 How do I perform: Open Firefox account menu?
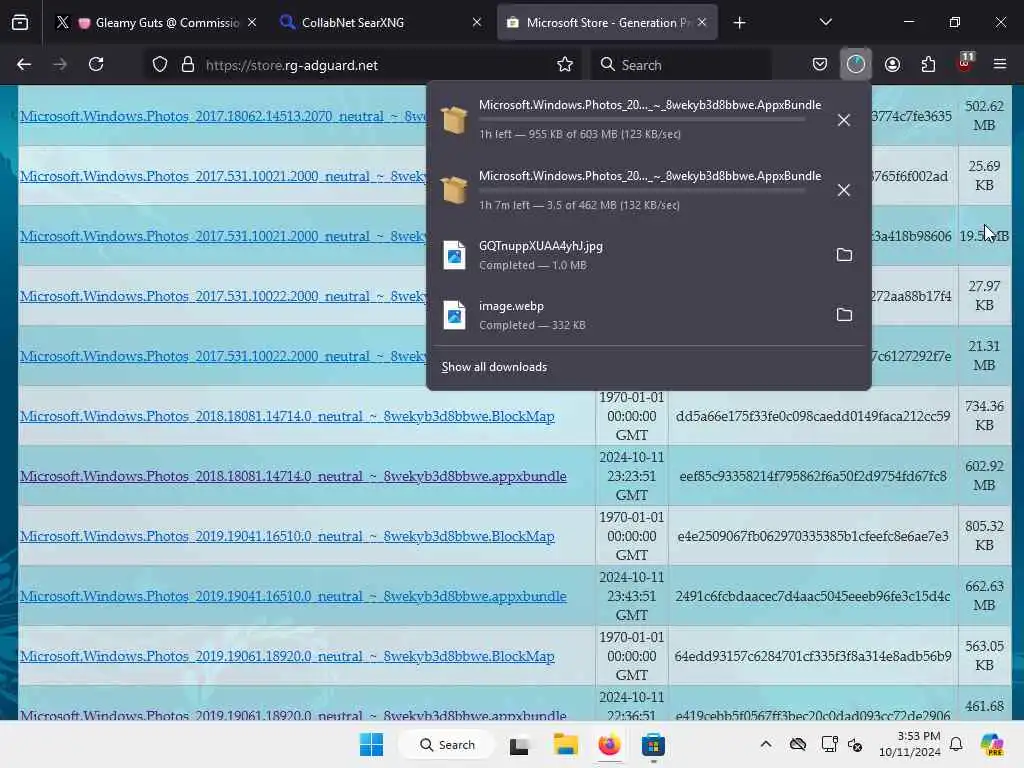pos(893,65)
